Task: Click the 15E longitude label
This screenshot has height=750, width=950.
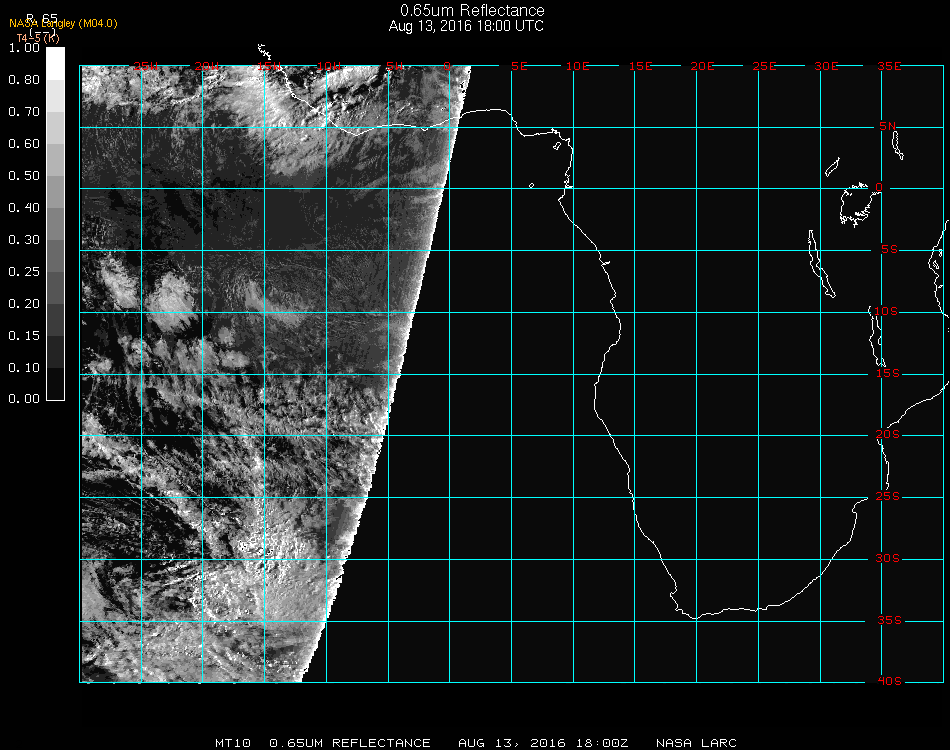Action: (641, 66)
